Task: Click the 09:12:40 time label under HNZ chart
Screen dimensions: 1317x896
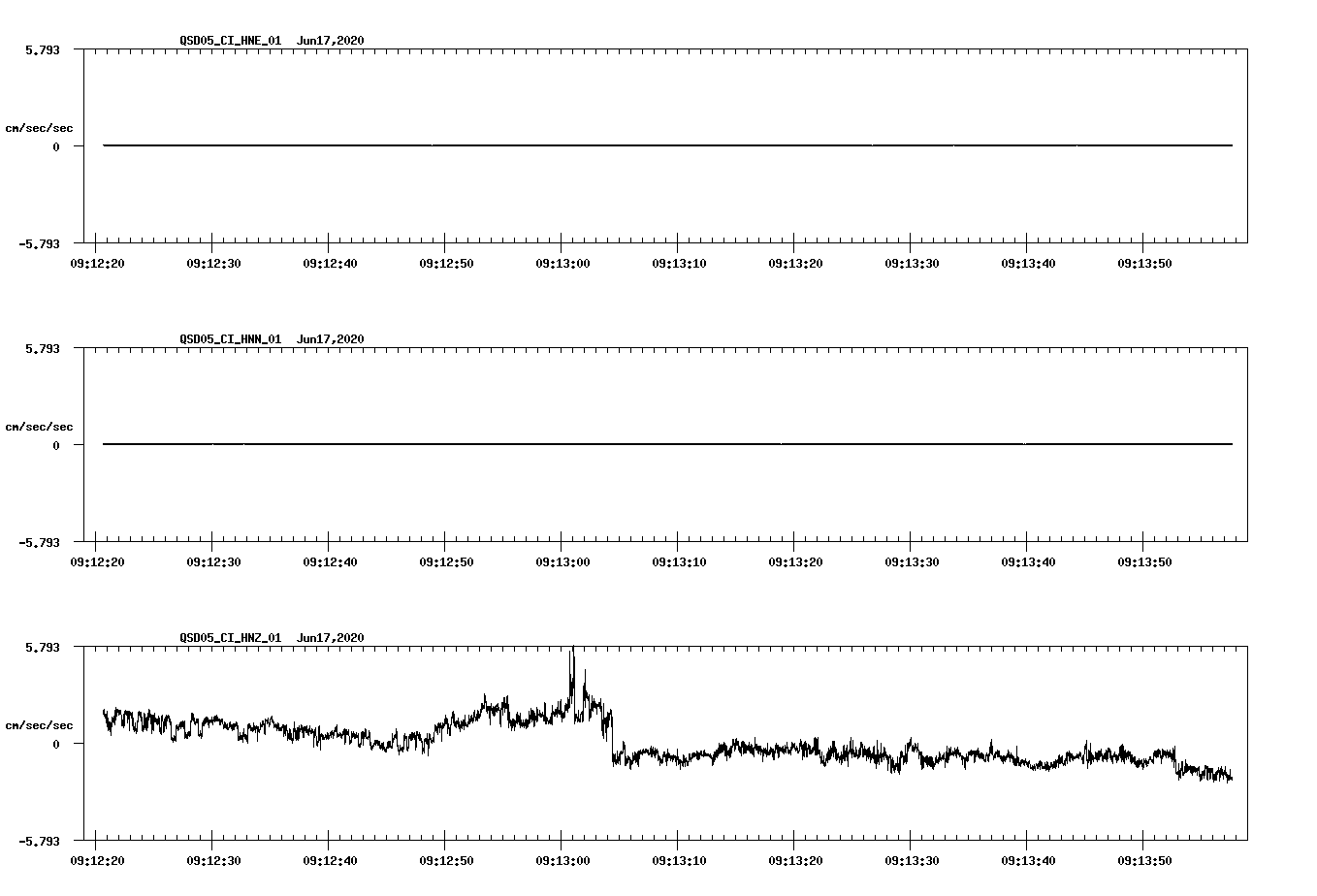Action: 330,861
